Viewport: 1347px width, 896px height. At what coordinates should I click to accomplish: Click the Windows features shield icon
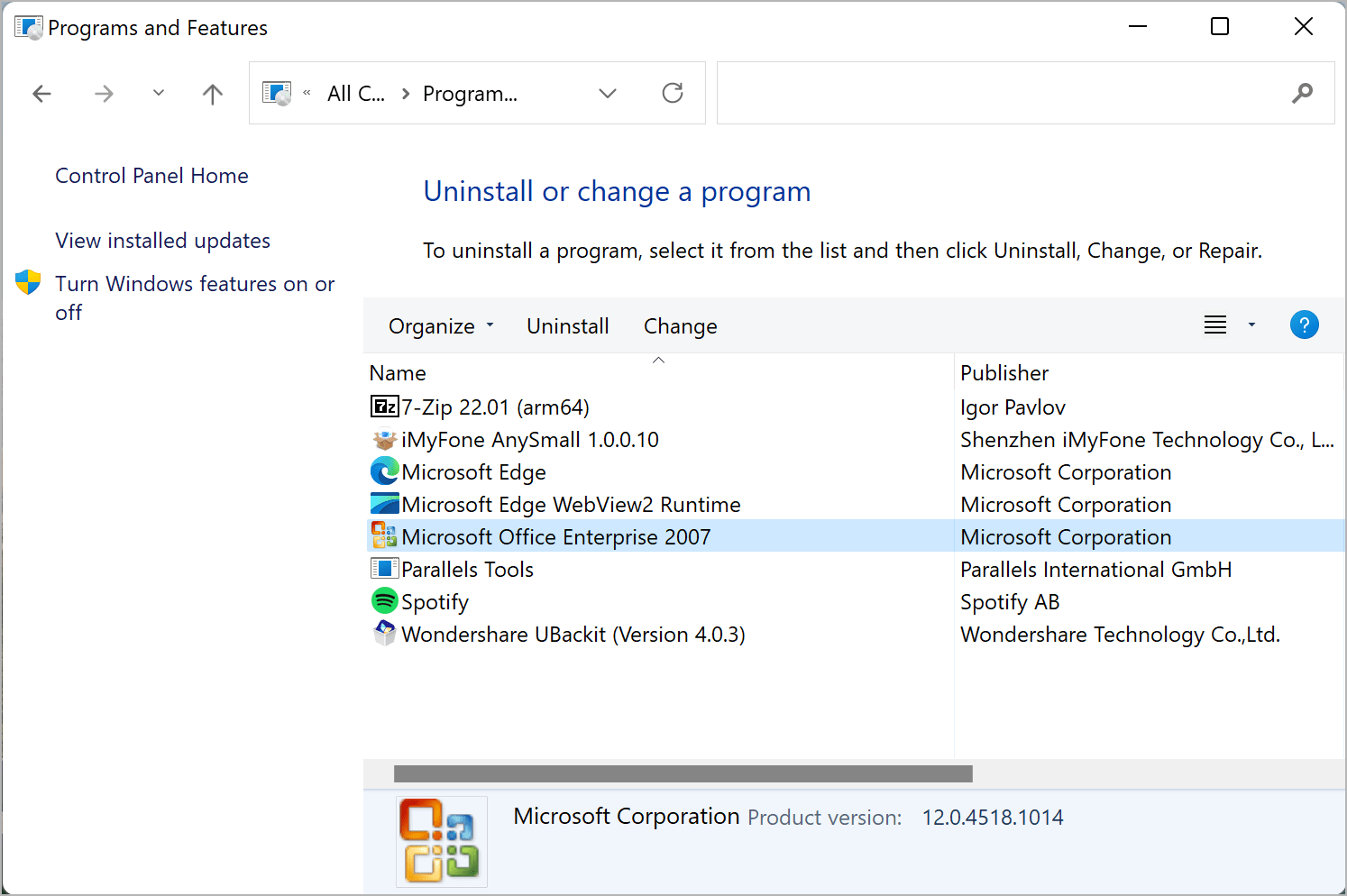pyautogui.click(x=28, y=282)
